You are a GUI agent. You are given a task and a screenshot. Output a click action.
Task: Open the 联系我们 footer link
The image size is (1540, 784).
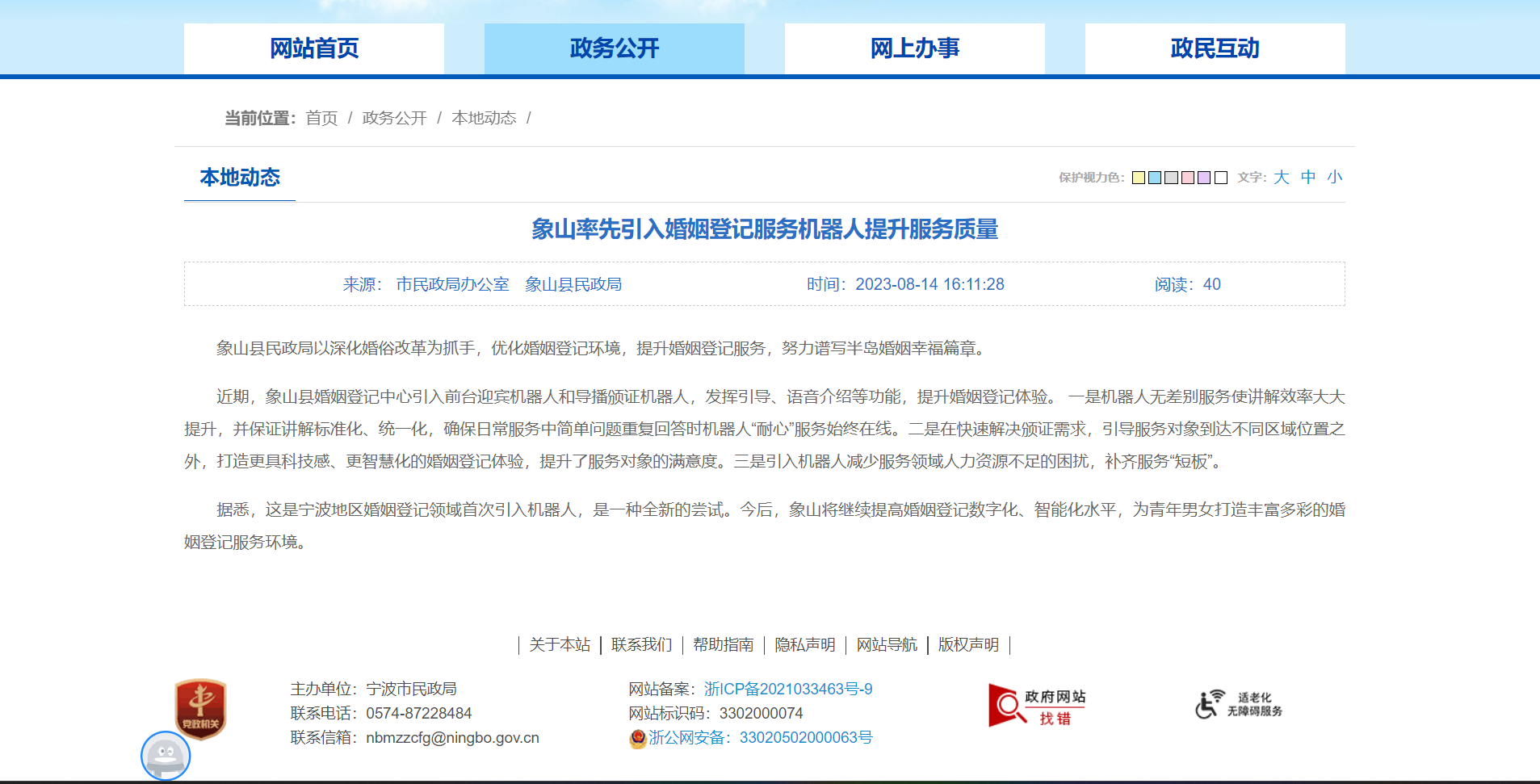pyautogui.click(x=641, y=644)
